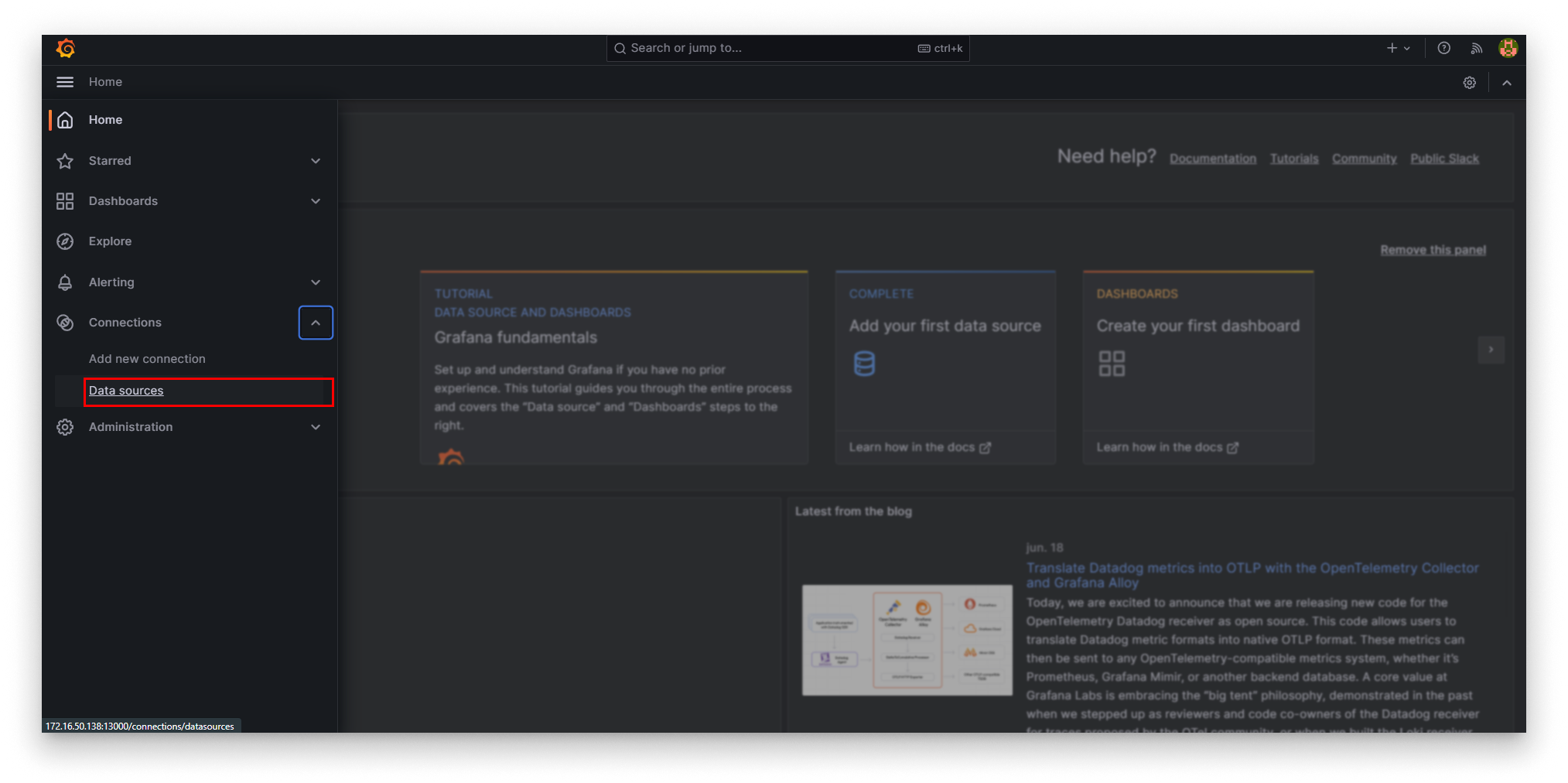Click the Documentation link

pos(1213,158)
